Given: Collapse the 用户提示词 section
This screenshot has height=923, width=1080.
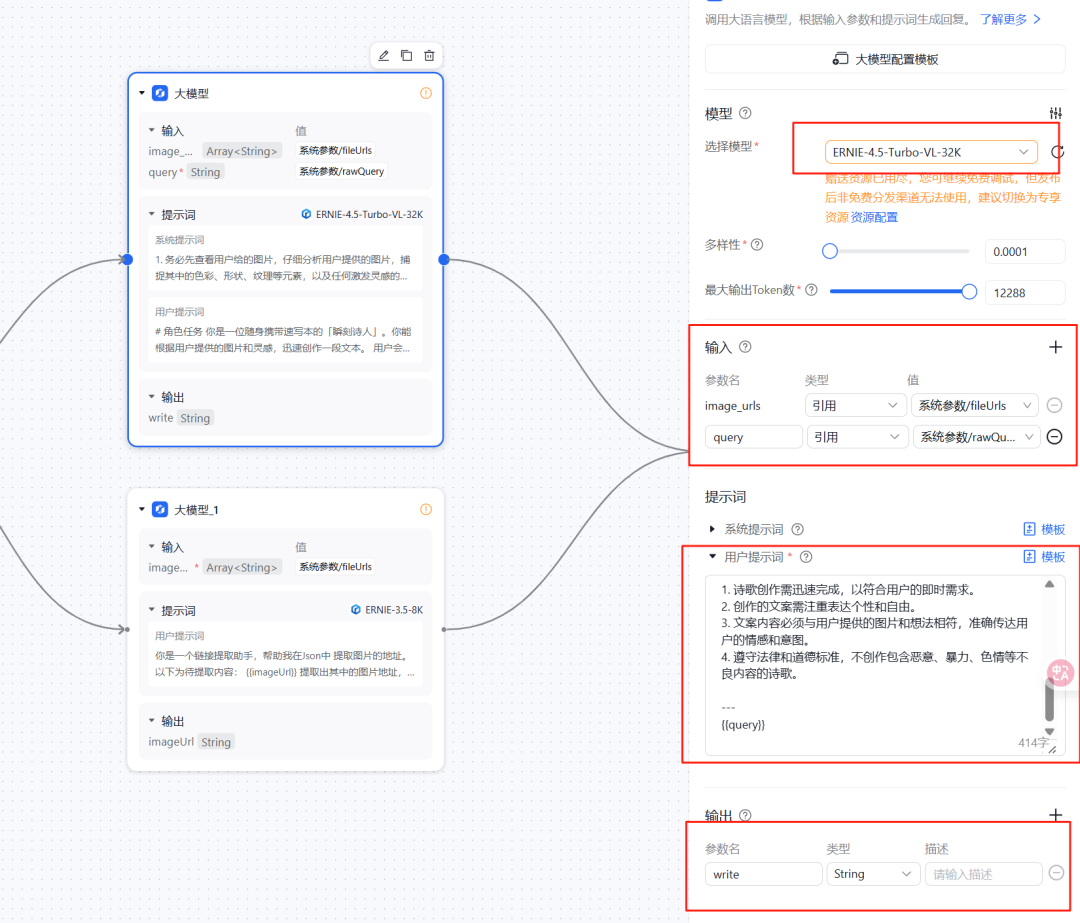Looking at the screenshot, I should tap(712, 557).
